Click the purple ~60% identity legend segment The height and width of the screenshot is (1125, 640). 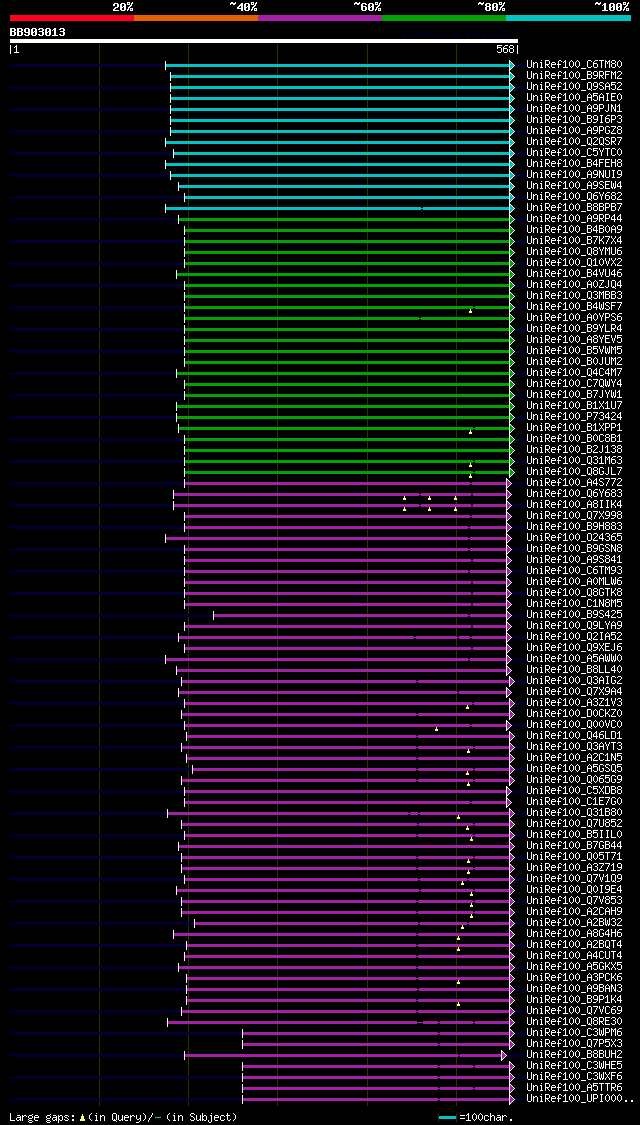pos(320,17)
